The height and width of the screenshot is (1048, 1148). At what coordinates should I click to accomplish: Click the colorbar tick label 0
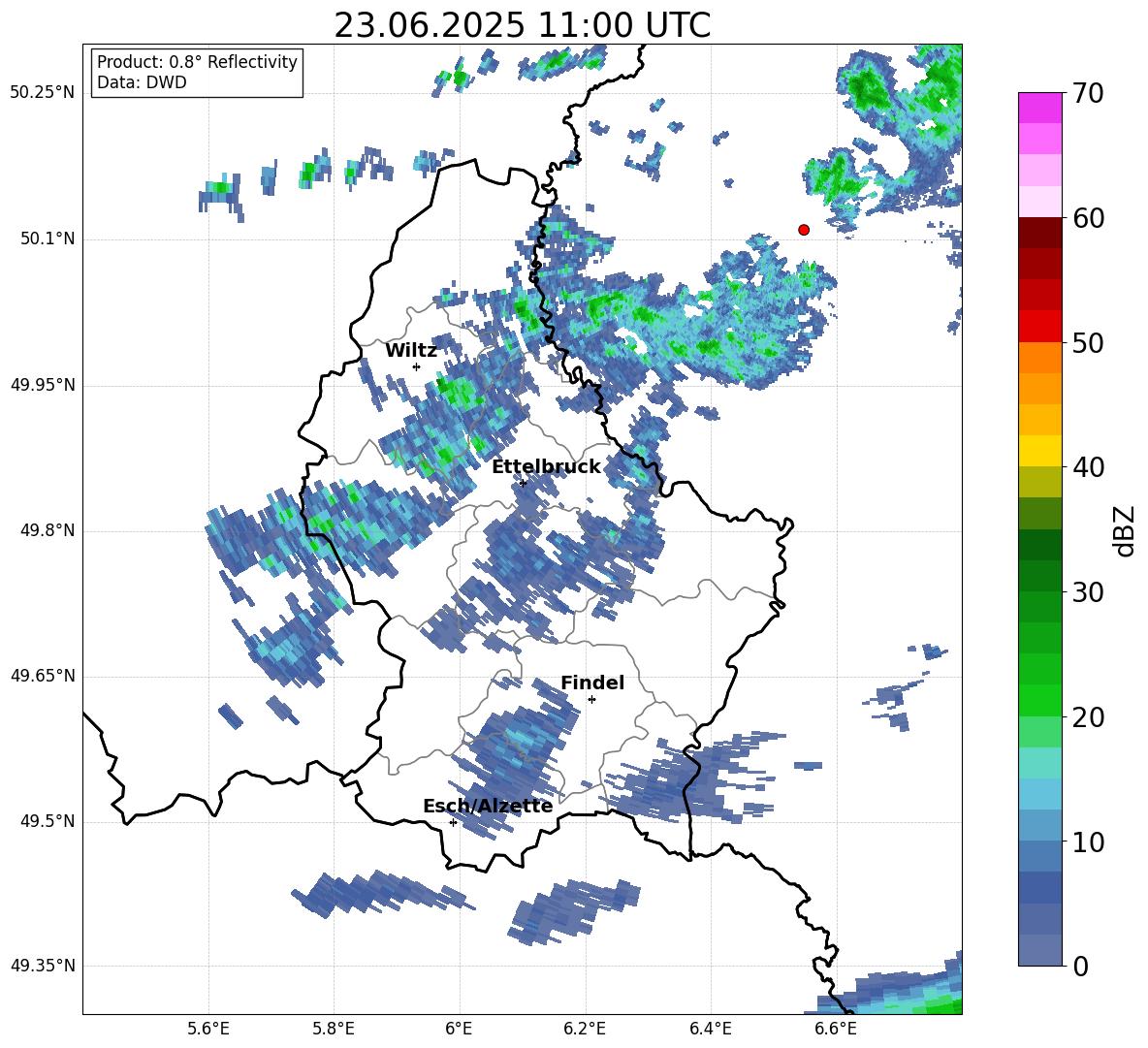click(x=1080, y=966)
